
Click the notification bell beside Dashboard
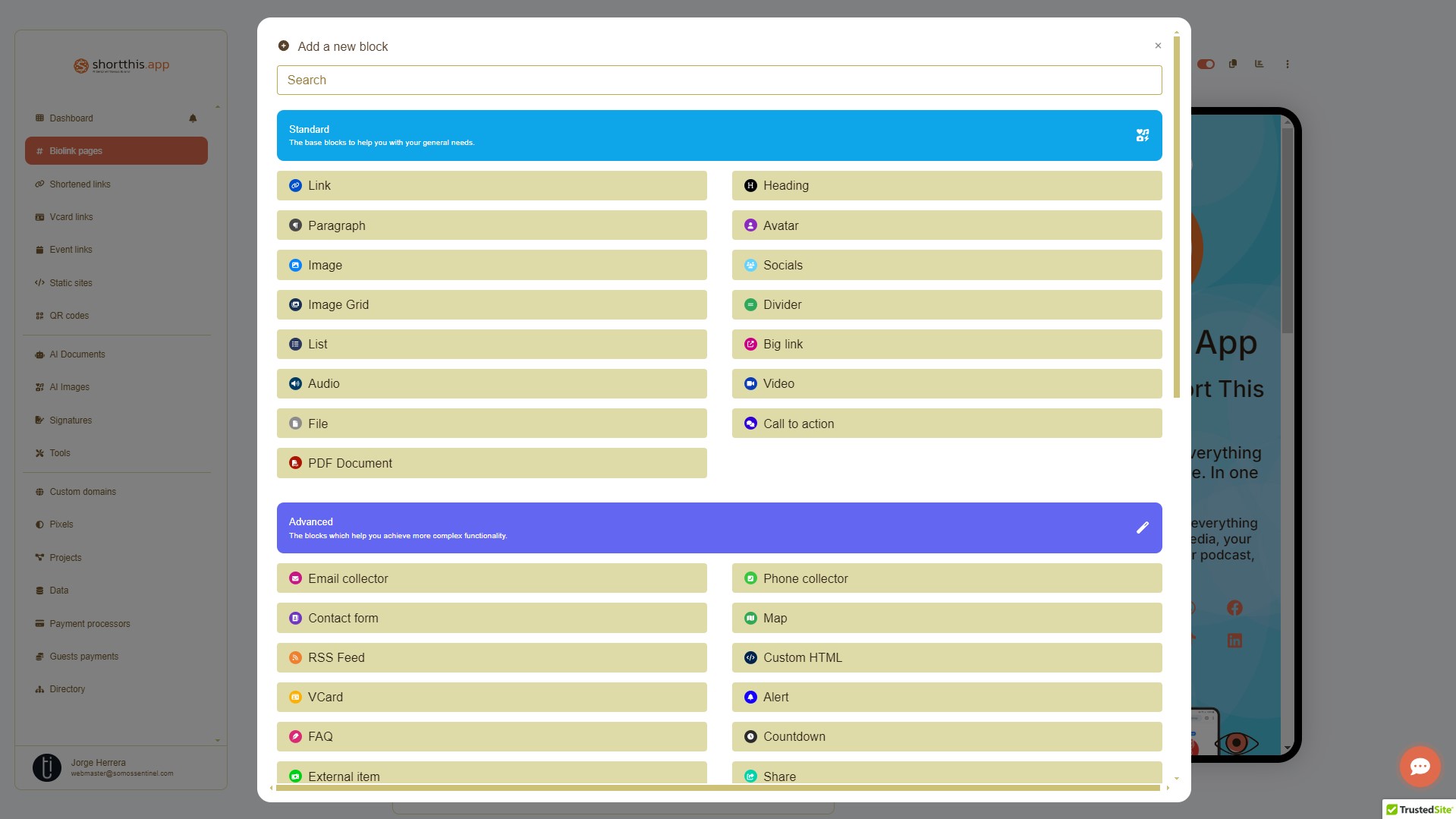coord(193,118)
